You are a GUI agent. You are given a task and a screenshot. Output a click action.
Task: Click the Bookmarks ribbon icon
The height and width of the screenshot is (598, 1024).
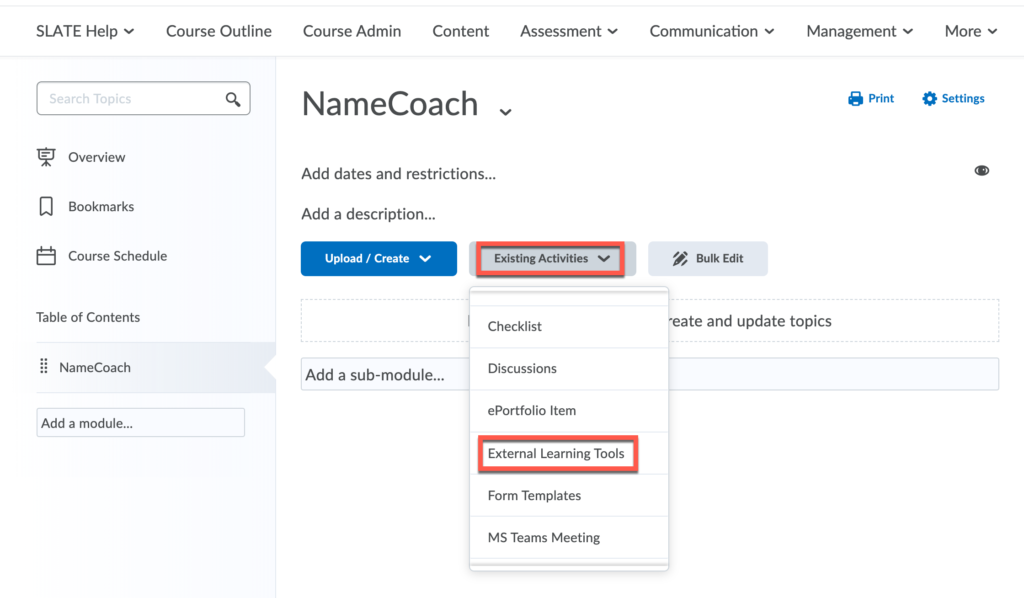[x=46, y=206]
